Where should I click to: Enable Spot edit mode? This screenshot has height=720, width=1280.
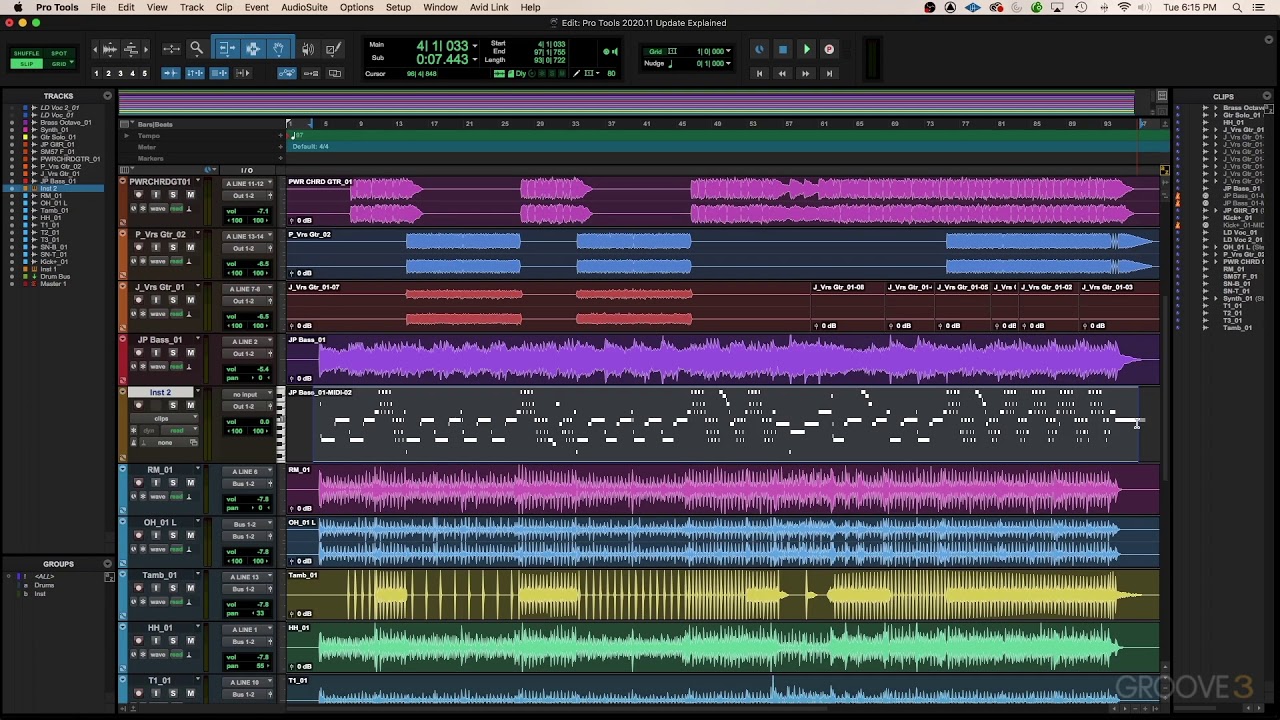pyautogui.click(x=59, y=53)
